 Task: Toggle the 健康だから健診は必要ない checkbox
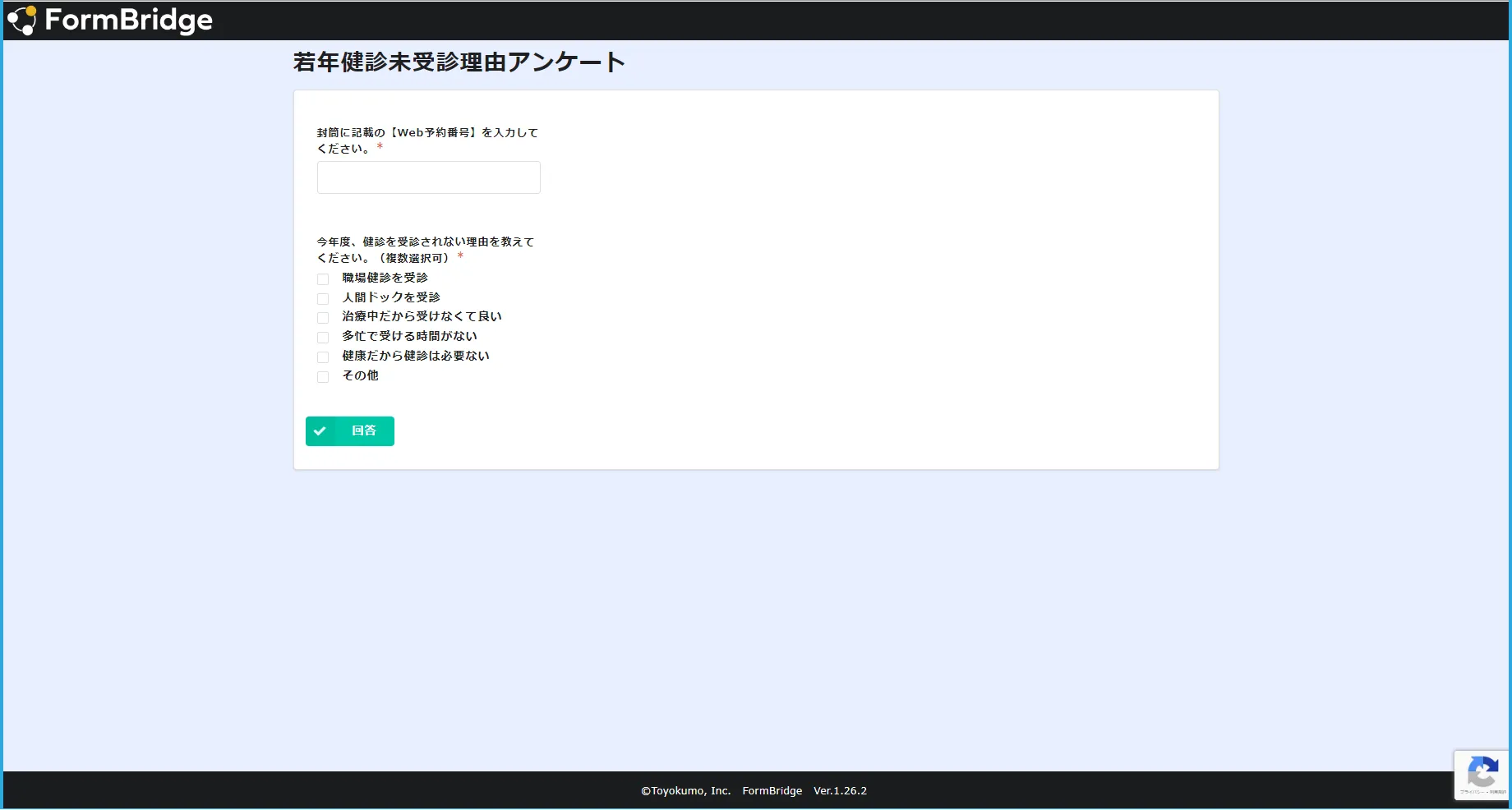point(323,357)
